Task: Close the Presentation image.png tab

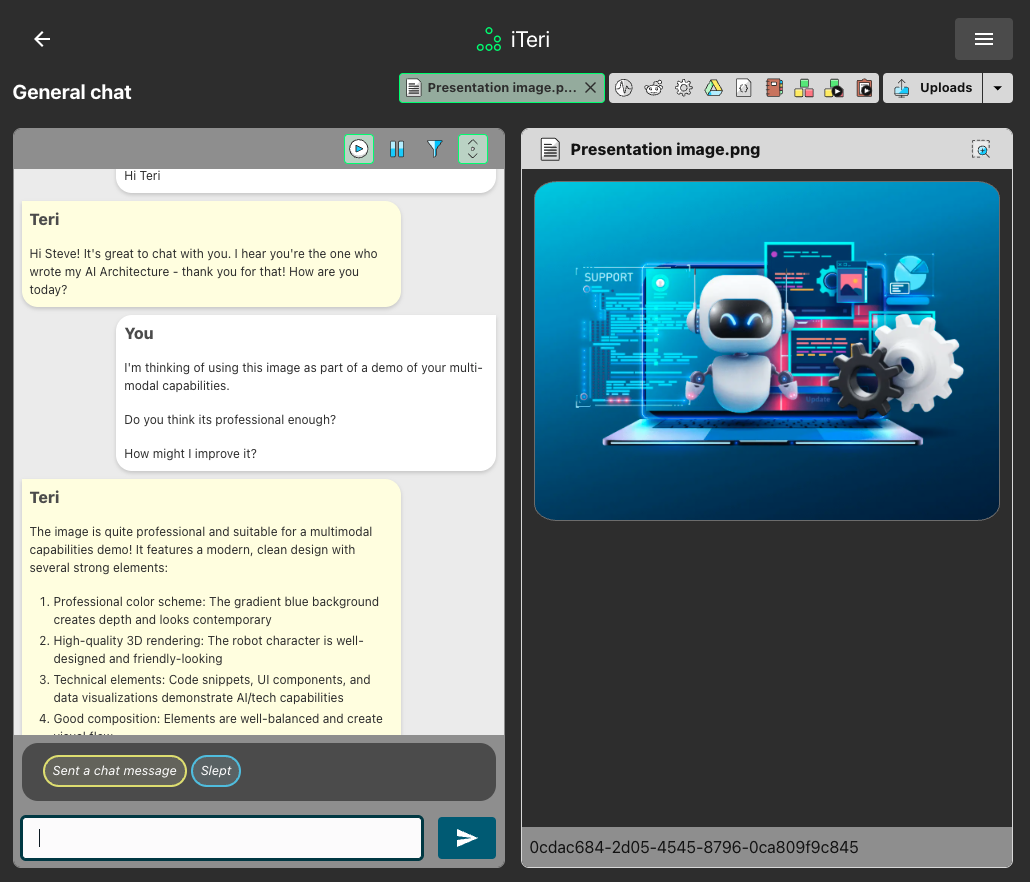Action: 591,88
